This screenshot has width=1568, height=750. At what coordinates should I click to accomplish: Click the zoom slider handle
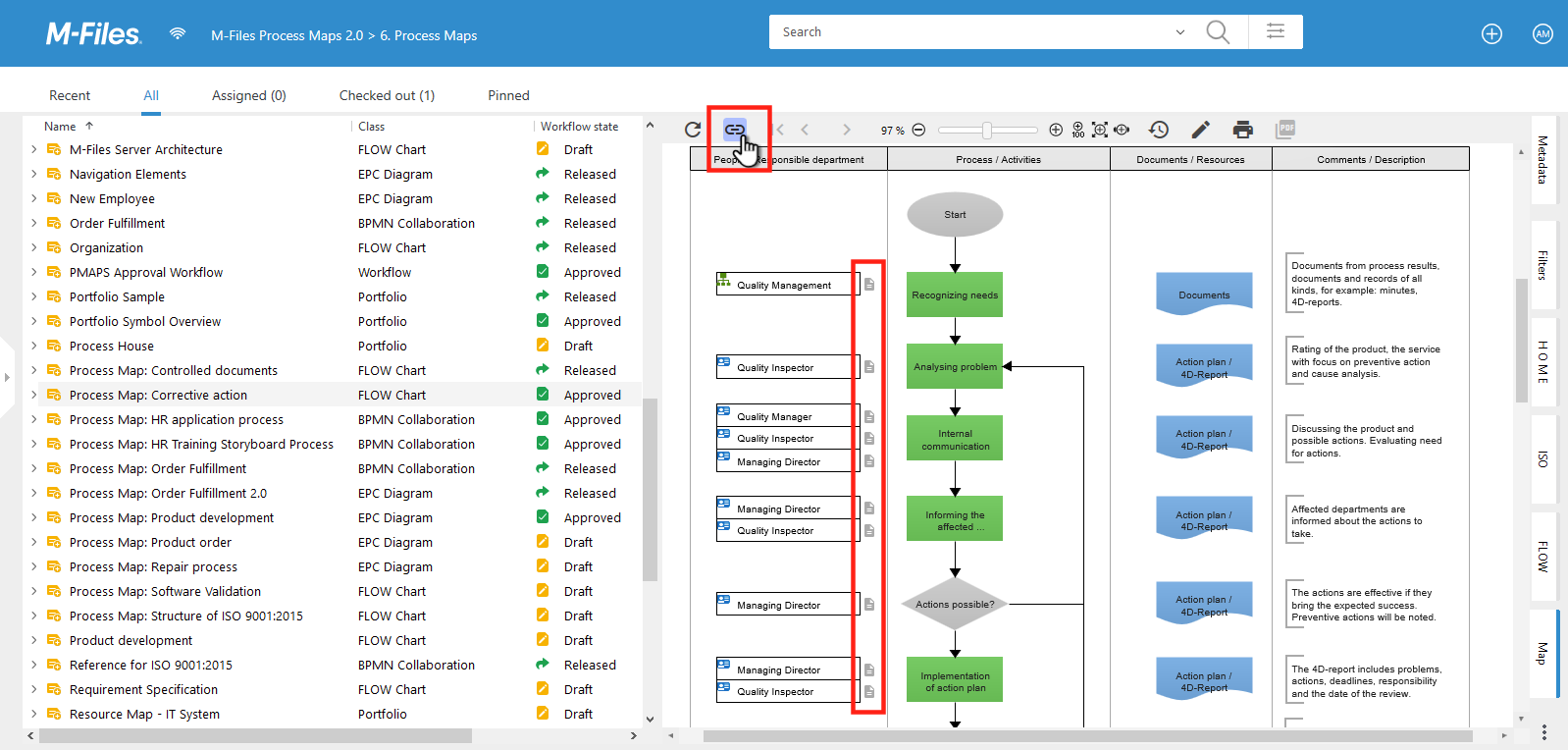pos(987,130)
